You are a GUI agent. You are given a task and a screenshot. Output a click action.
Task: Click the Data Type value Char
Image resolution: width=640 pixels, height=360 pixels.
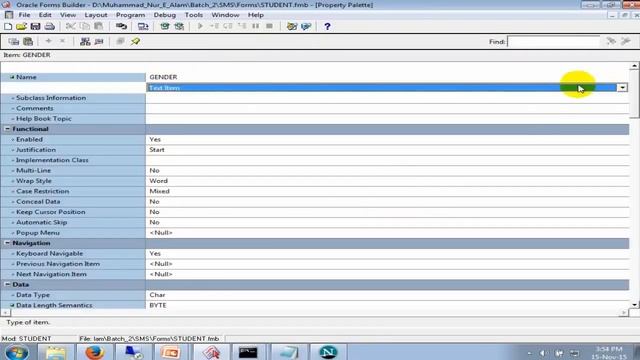(157, 295)
